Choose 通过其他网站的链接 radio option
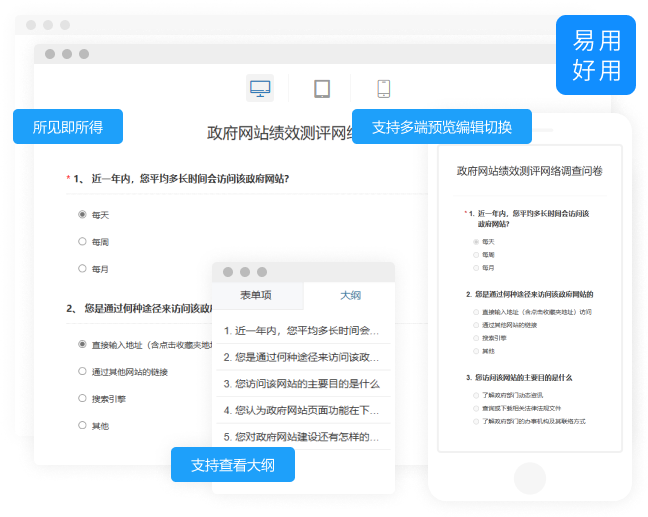This screenshot has height=517, width=648. point(82,371)
